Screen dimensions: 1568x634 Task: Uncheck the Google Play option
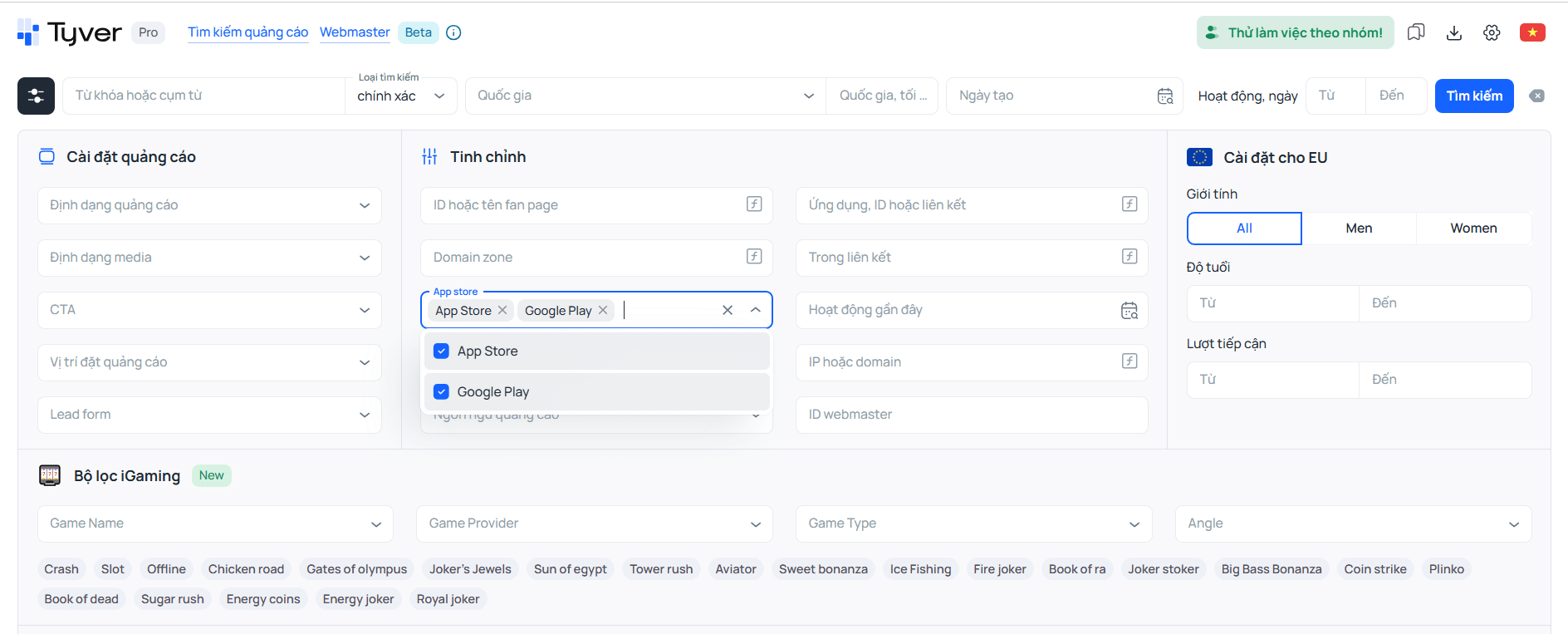coord(597,392)
